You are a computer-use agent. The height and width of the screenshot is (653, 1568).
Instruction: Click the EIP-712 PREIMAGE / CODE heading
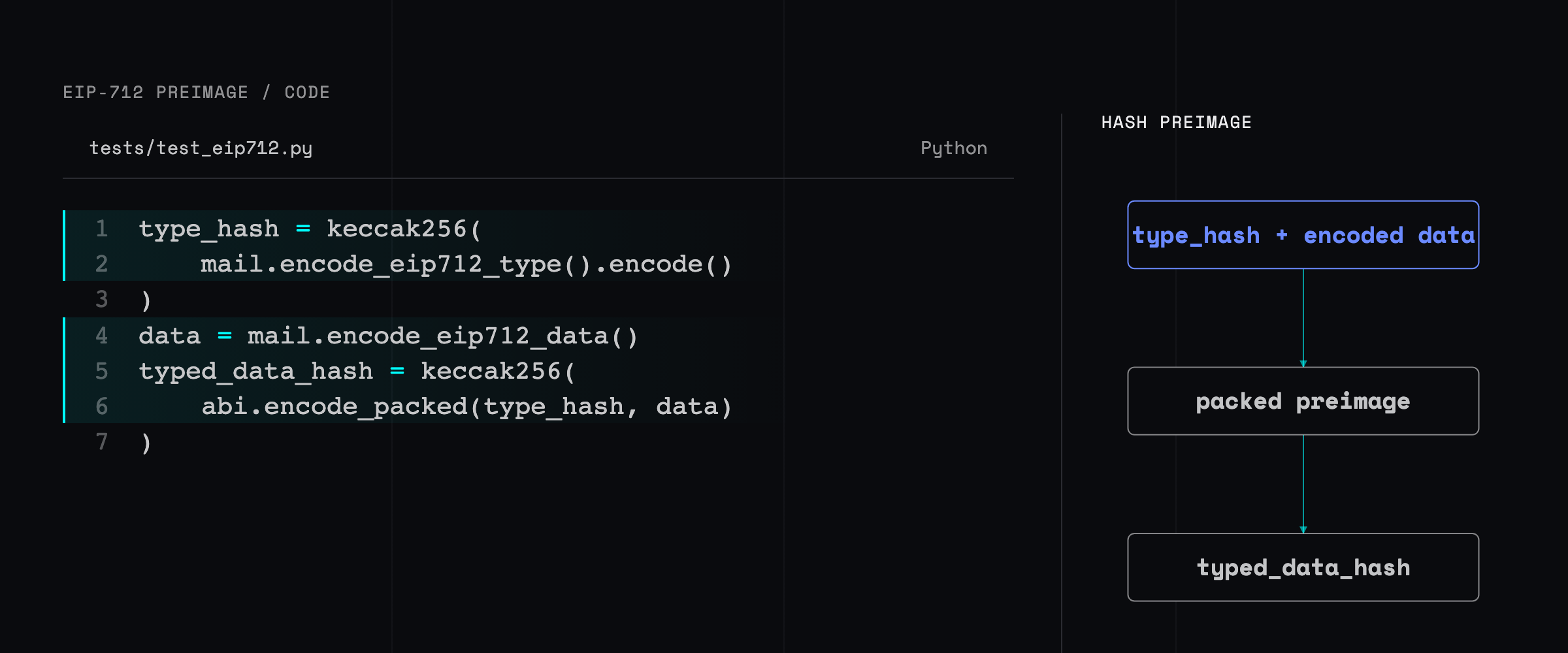pos(197,92)
